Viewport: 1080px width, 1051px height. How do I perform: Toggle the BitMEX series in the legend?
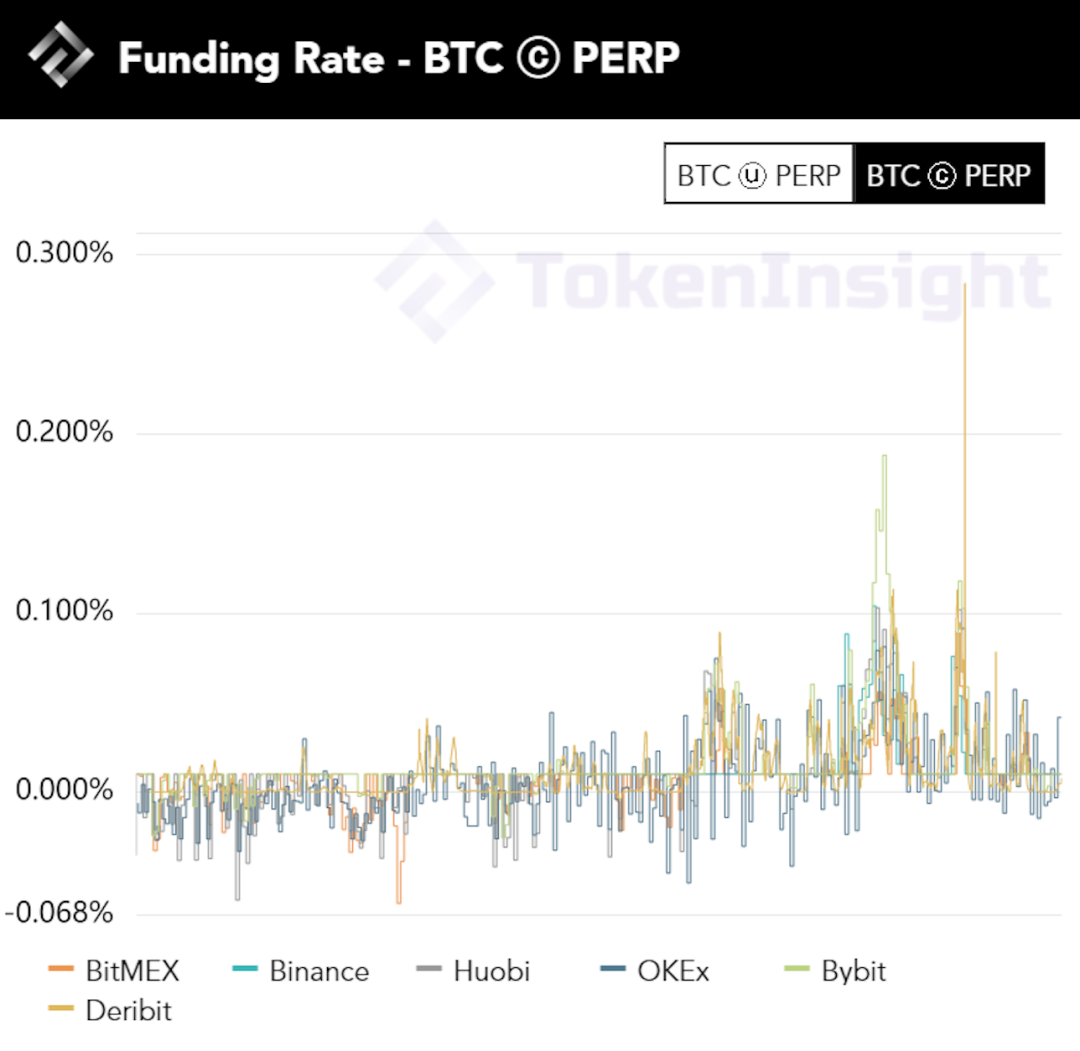point(132,971)
